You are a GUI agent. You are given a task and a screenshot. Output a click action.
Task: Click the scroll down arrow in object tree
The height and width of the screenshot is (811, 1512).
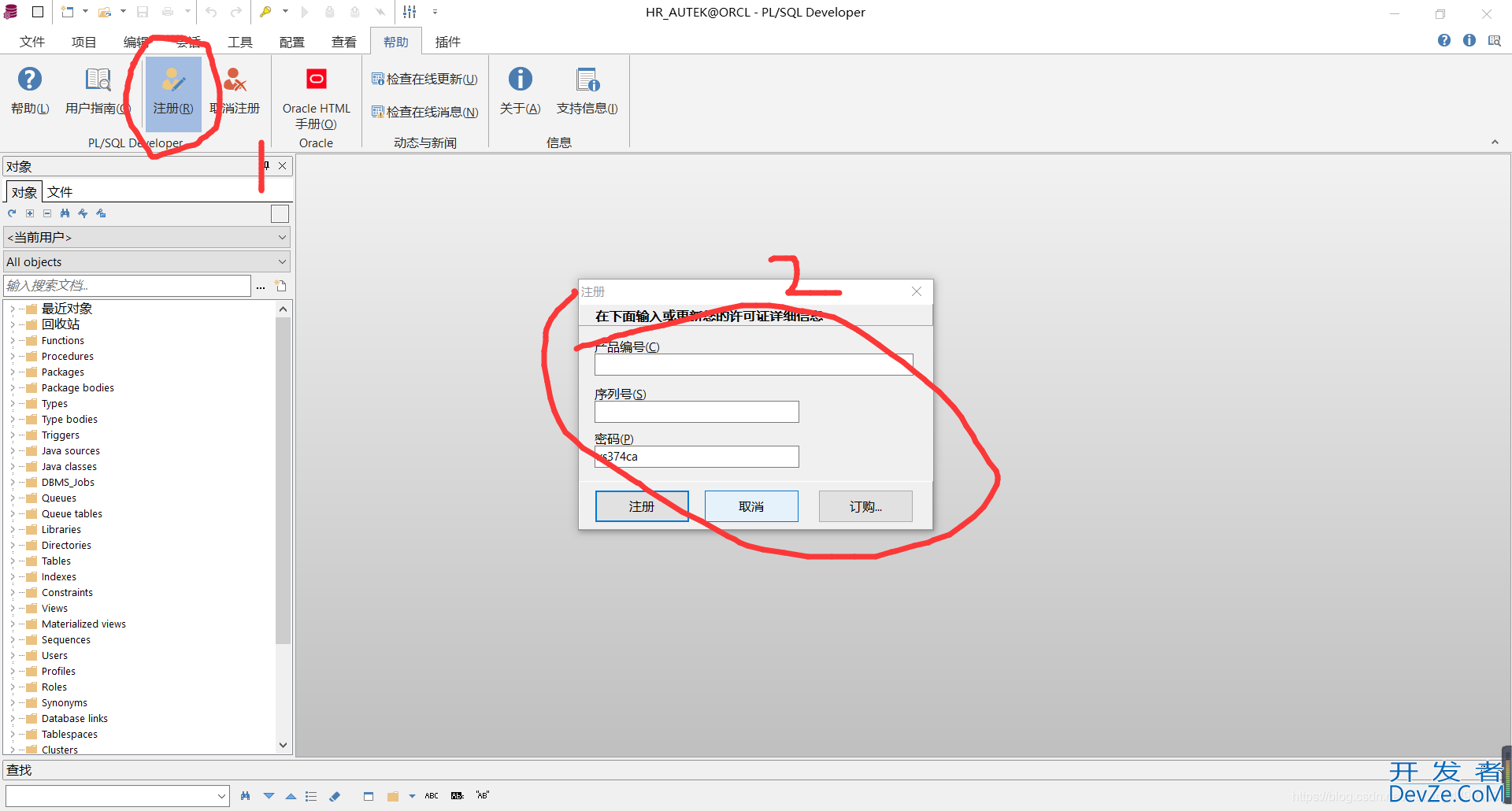pyautogui.click(x=283, y=745)
